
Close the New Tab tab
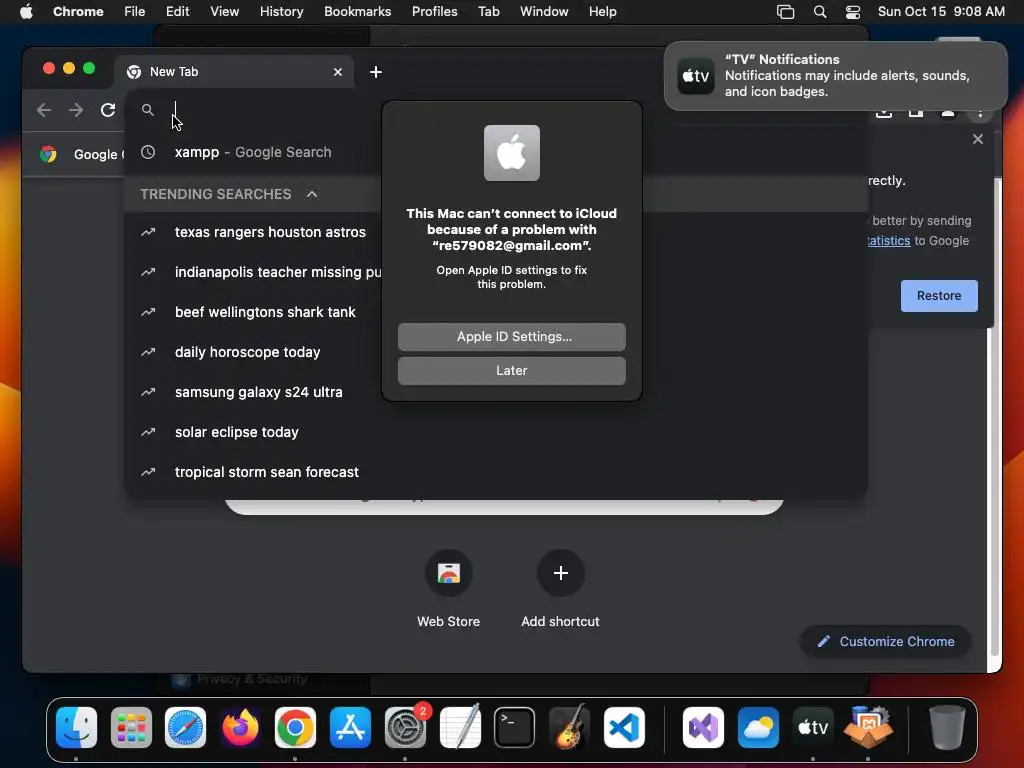[338, 72]
